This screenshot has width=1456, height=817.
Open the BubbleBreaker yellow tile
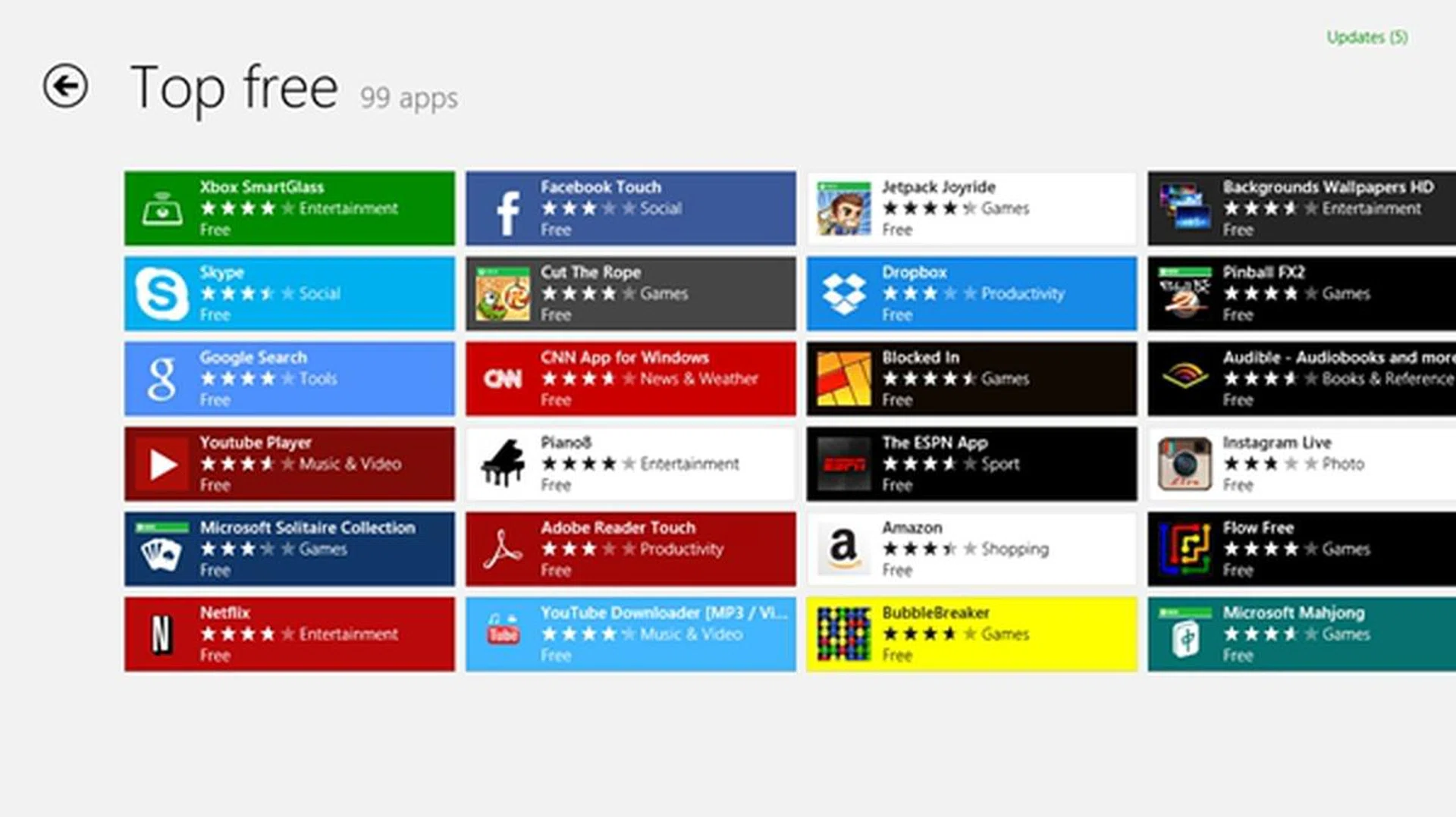(971, 634)
